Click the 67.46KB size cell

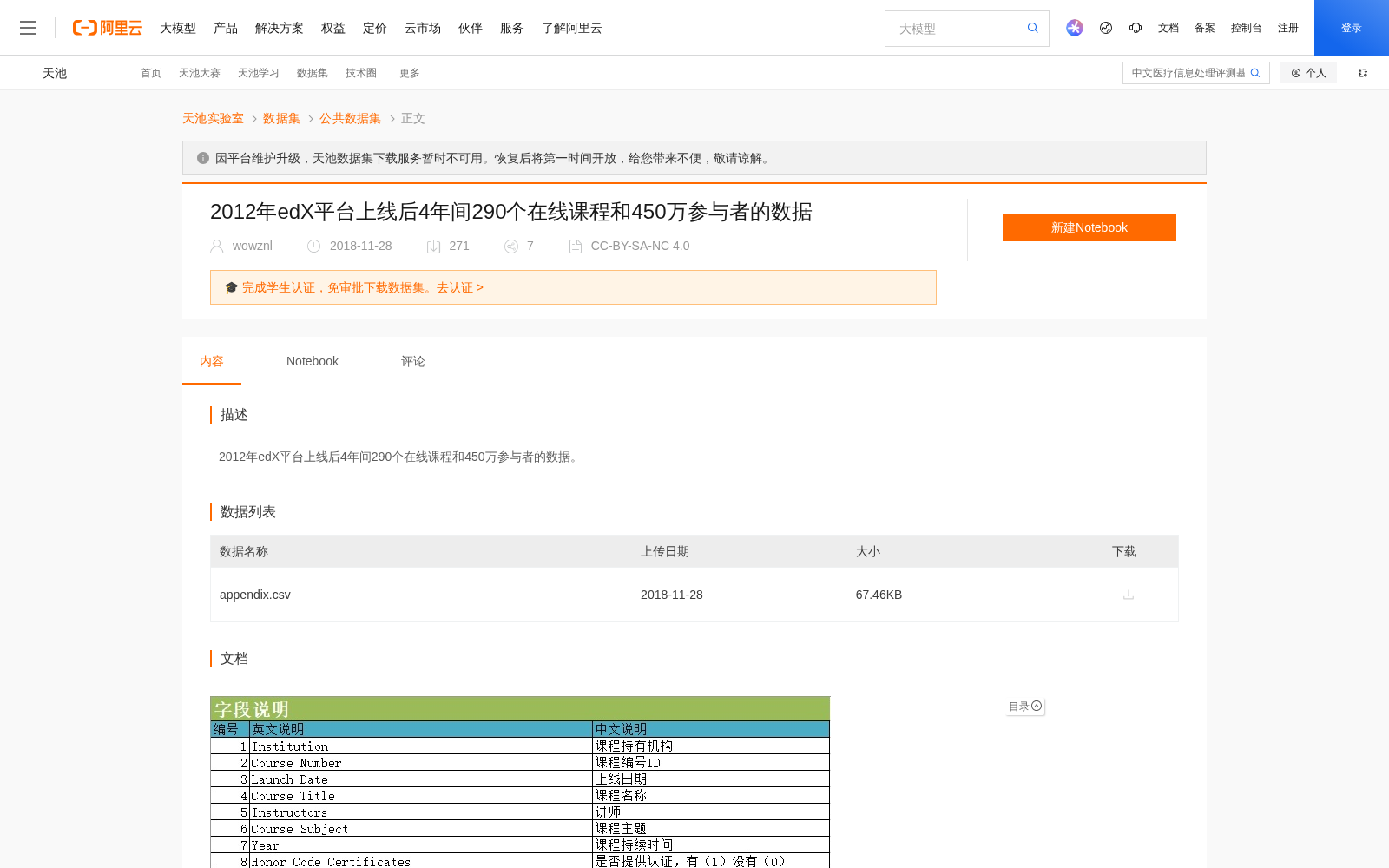(x=879, y=595)
